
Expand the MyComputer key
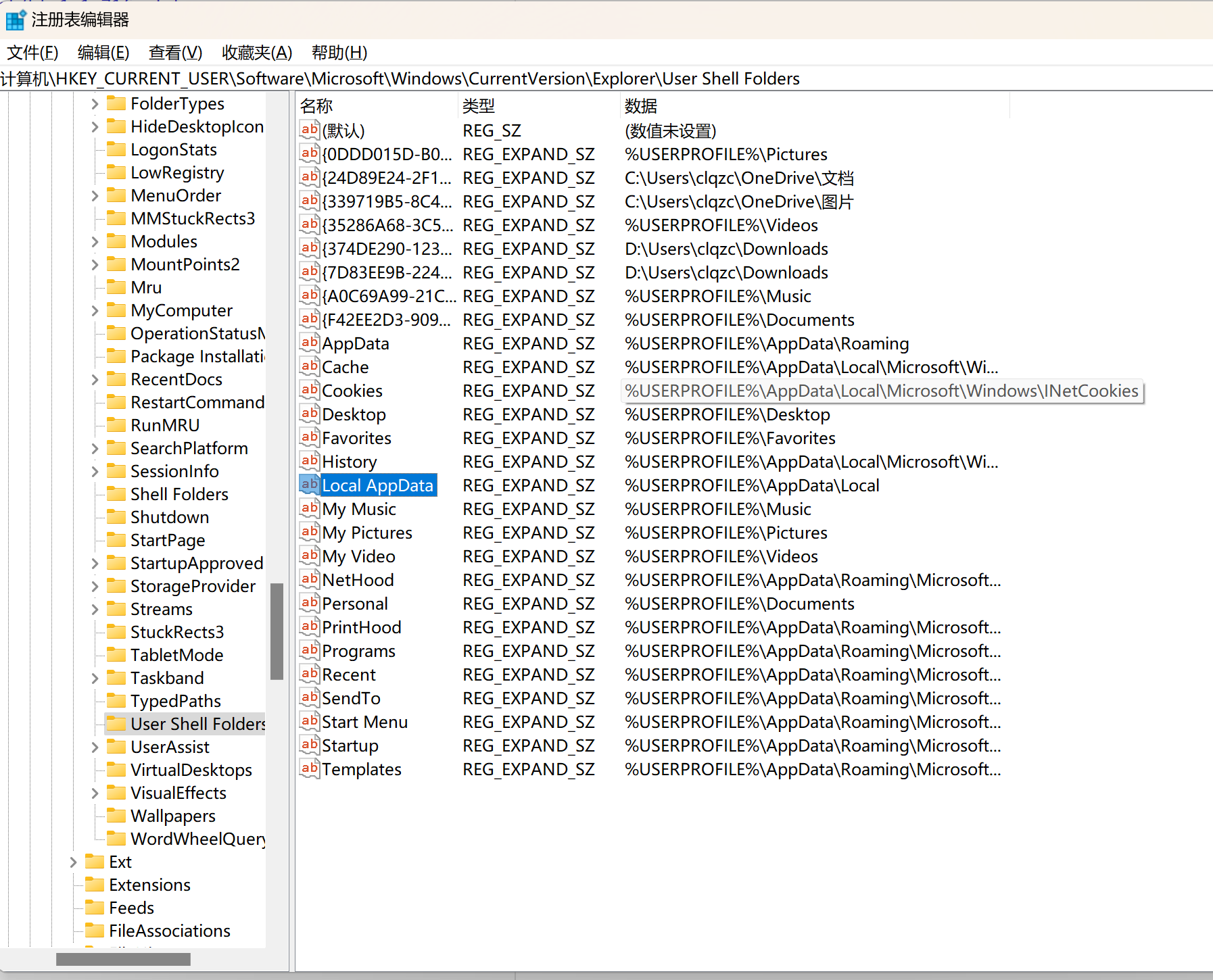point(95,310)
